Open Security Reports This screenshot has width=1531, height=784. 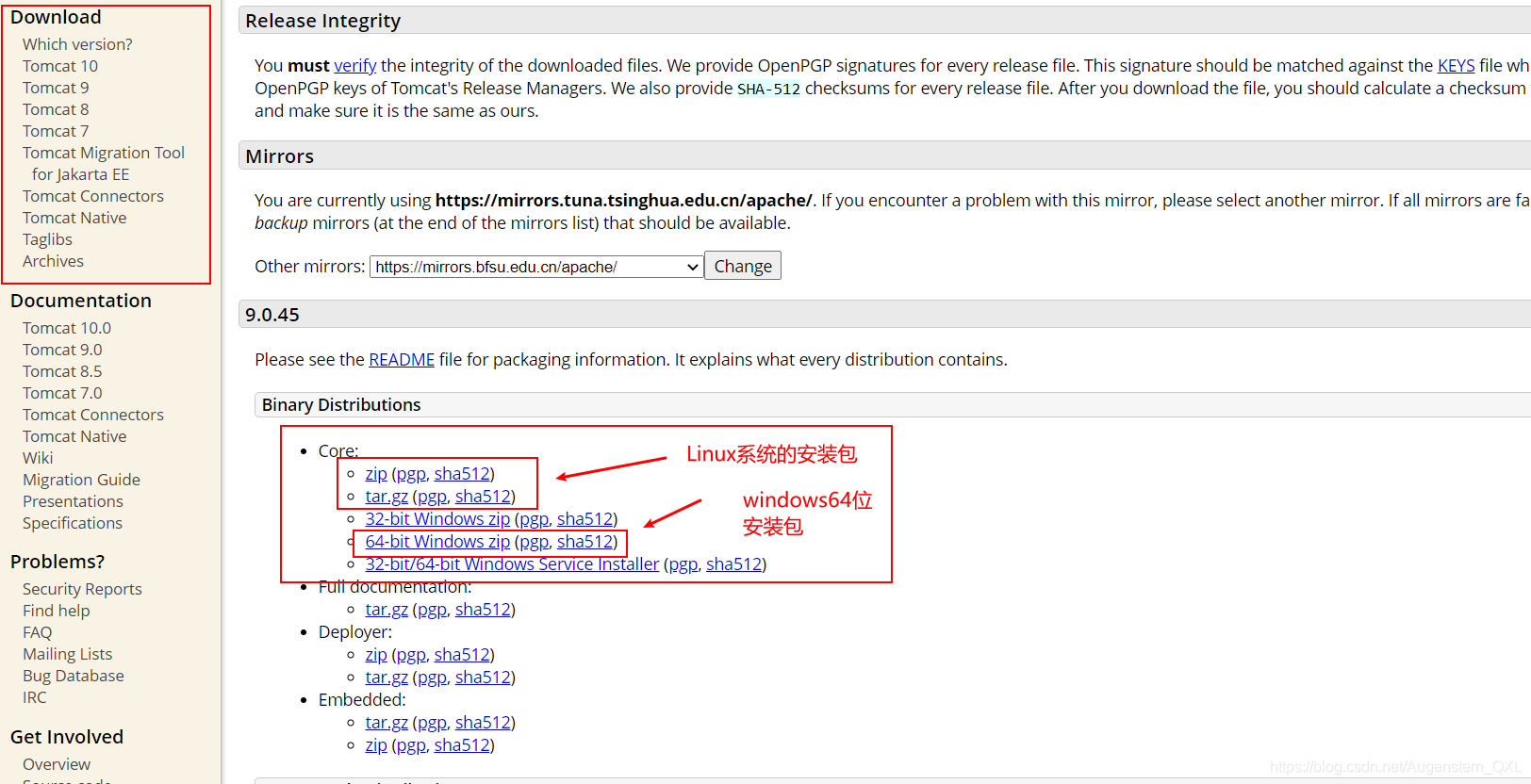(82, 589)
